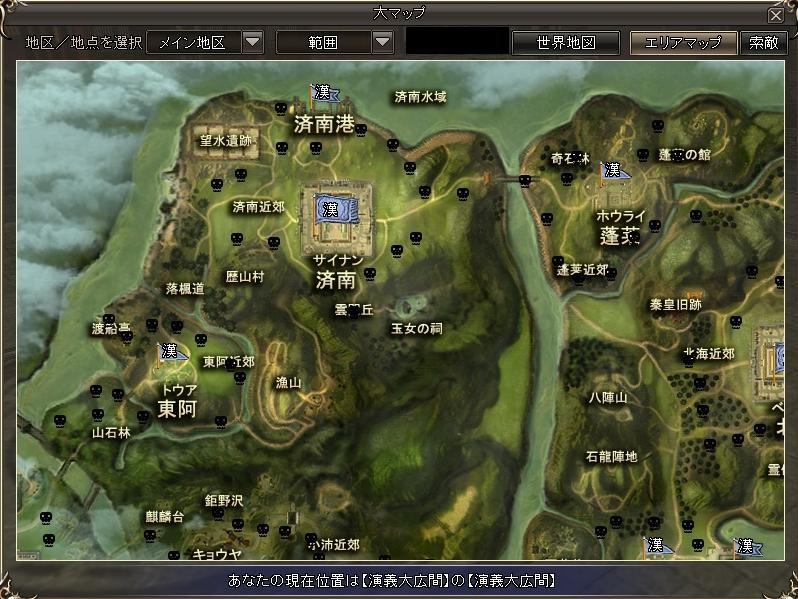Select the 秦皇旧跡 label
Image resolution: width=798 pixels, height=599 pixels.
coord(675,305)
